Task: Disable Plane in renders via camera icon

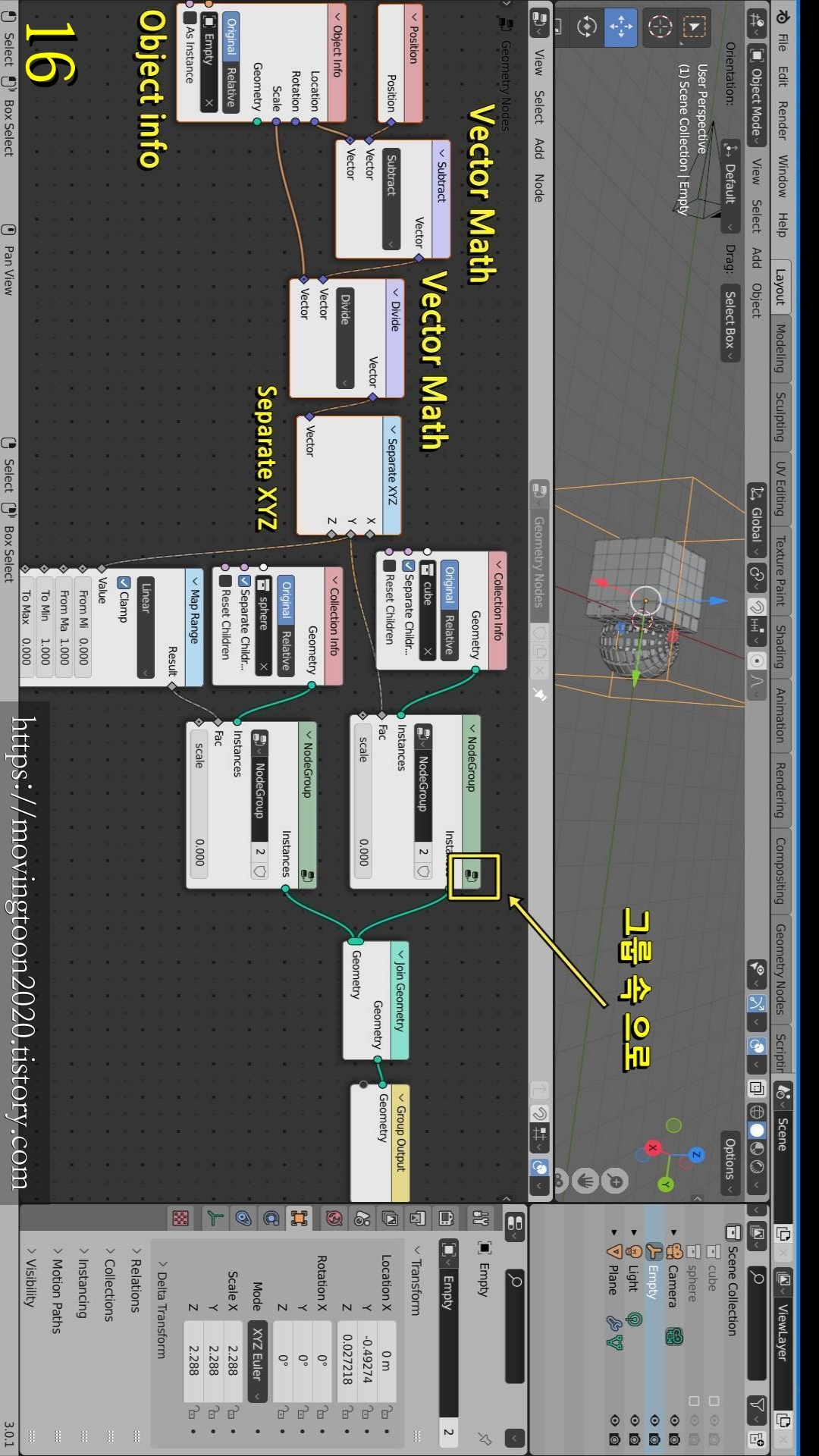Action: pyautogui.click(x=614, y=1439)
